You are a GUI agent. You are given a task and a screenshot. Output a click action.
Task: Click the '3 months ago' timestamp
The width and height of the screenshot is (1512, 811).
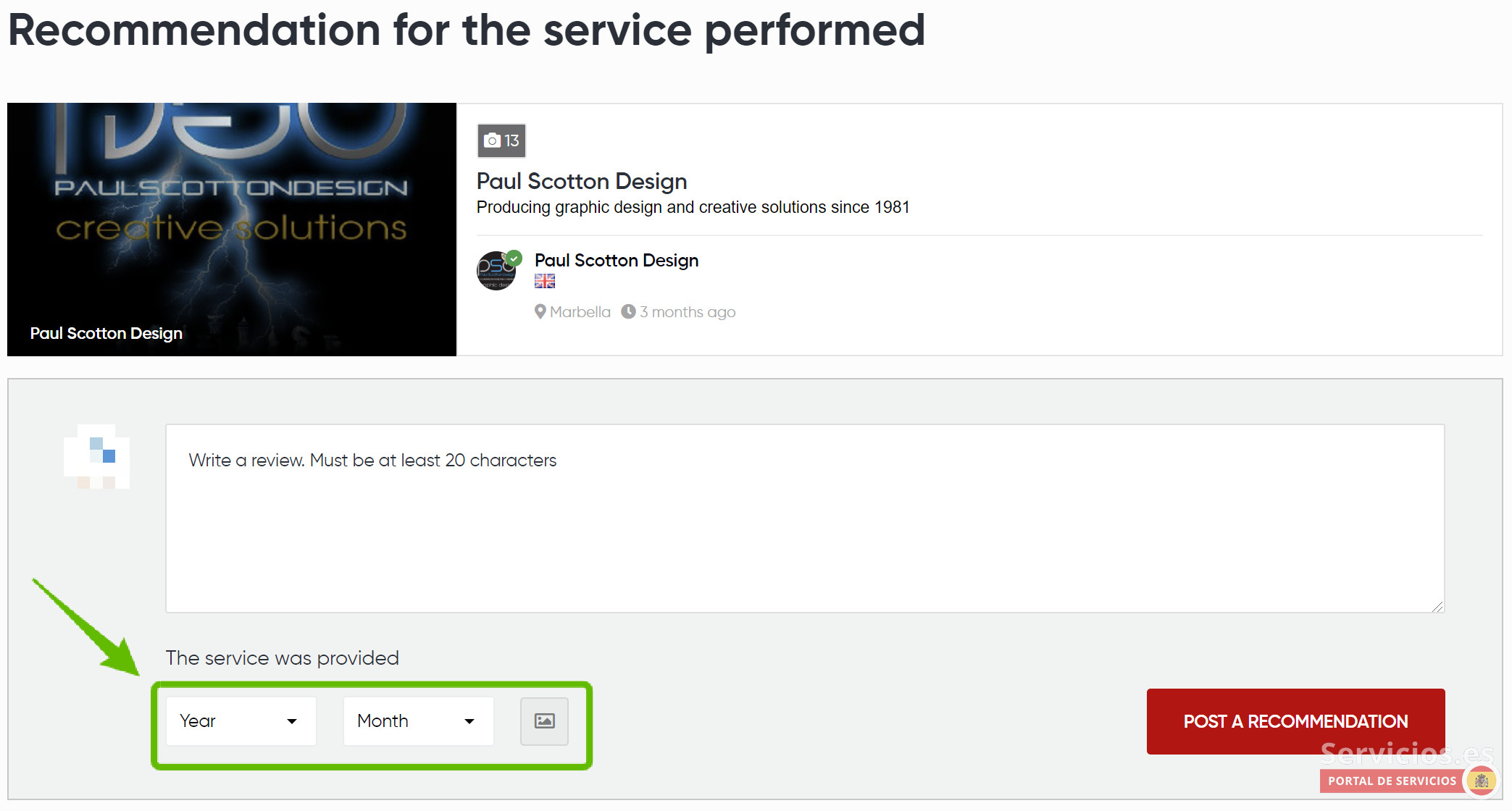tap(688, 312)
